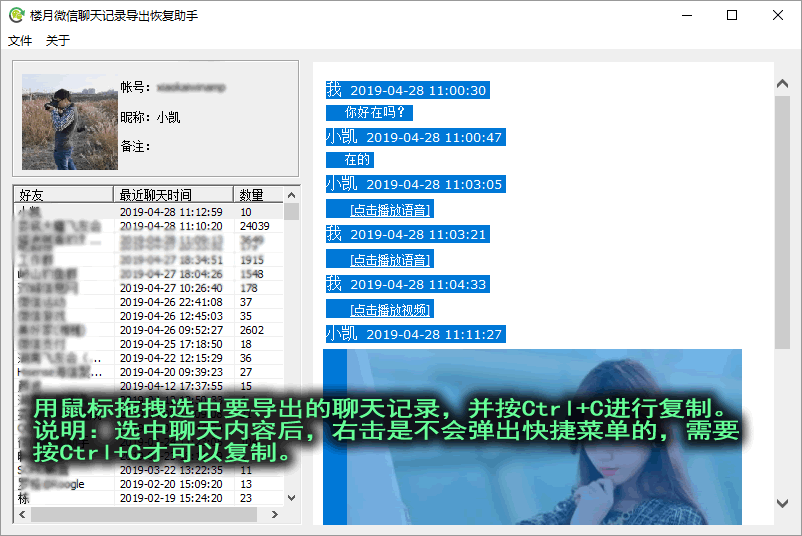Select row with time 2019-02-19 15:24:20
802x536 pixels.
[x=148, y=498]
